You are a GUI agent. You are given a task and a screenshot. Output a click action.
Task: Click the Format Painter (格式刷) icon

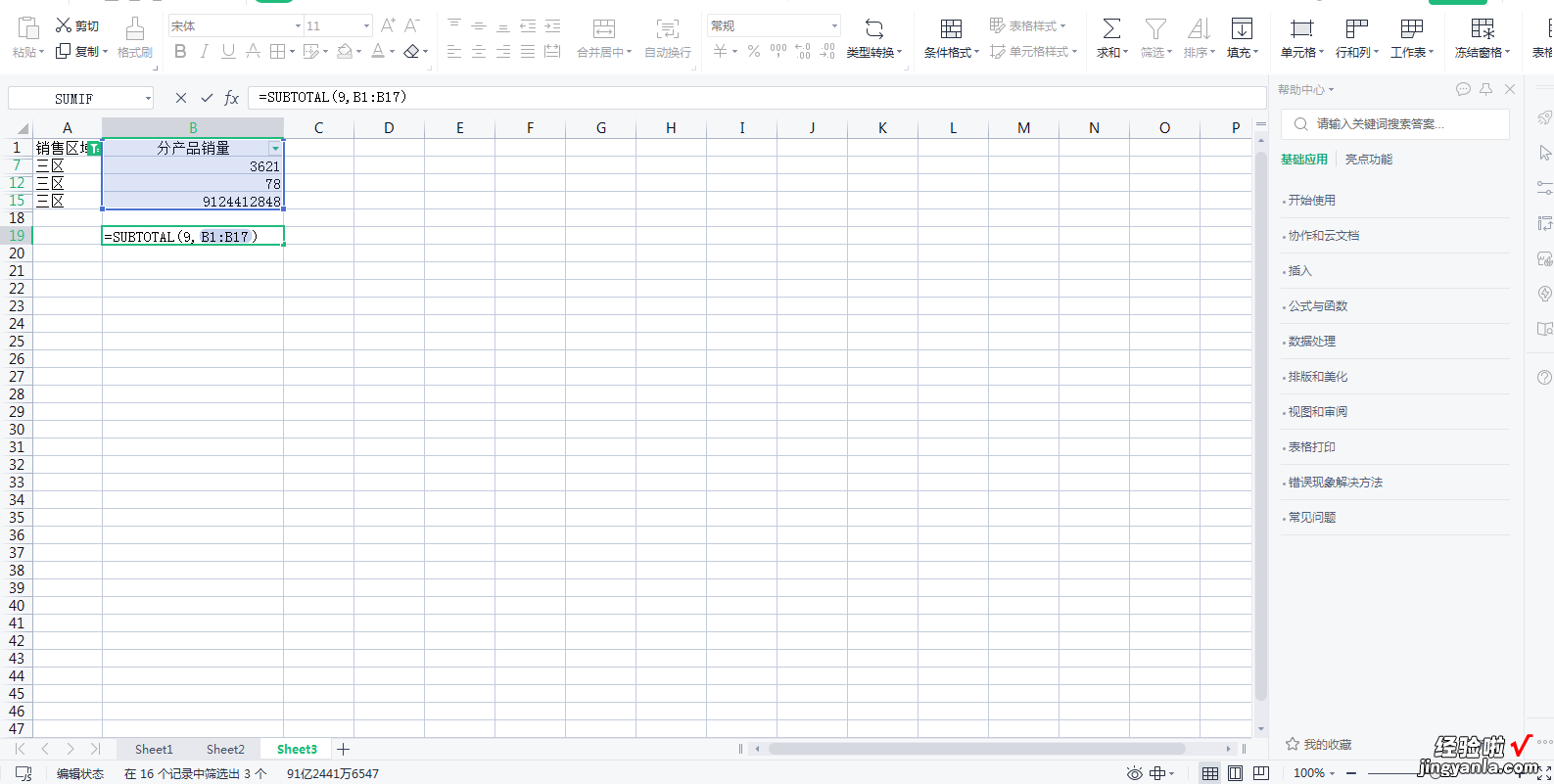click(135, 28)
